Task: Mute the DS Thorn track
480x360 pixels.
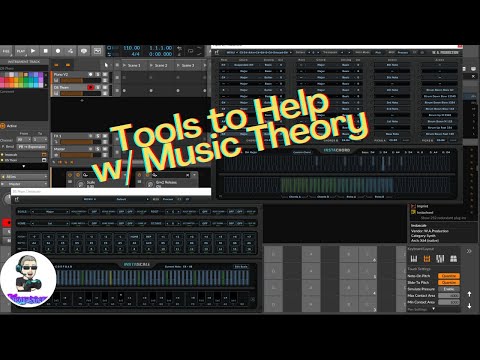Action: pos(105,87)
